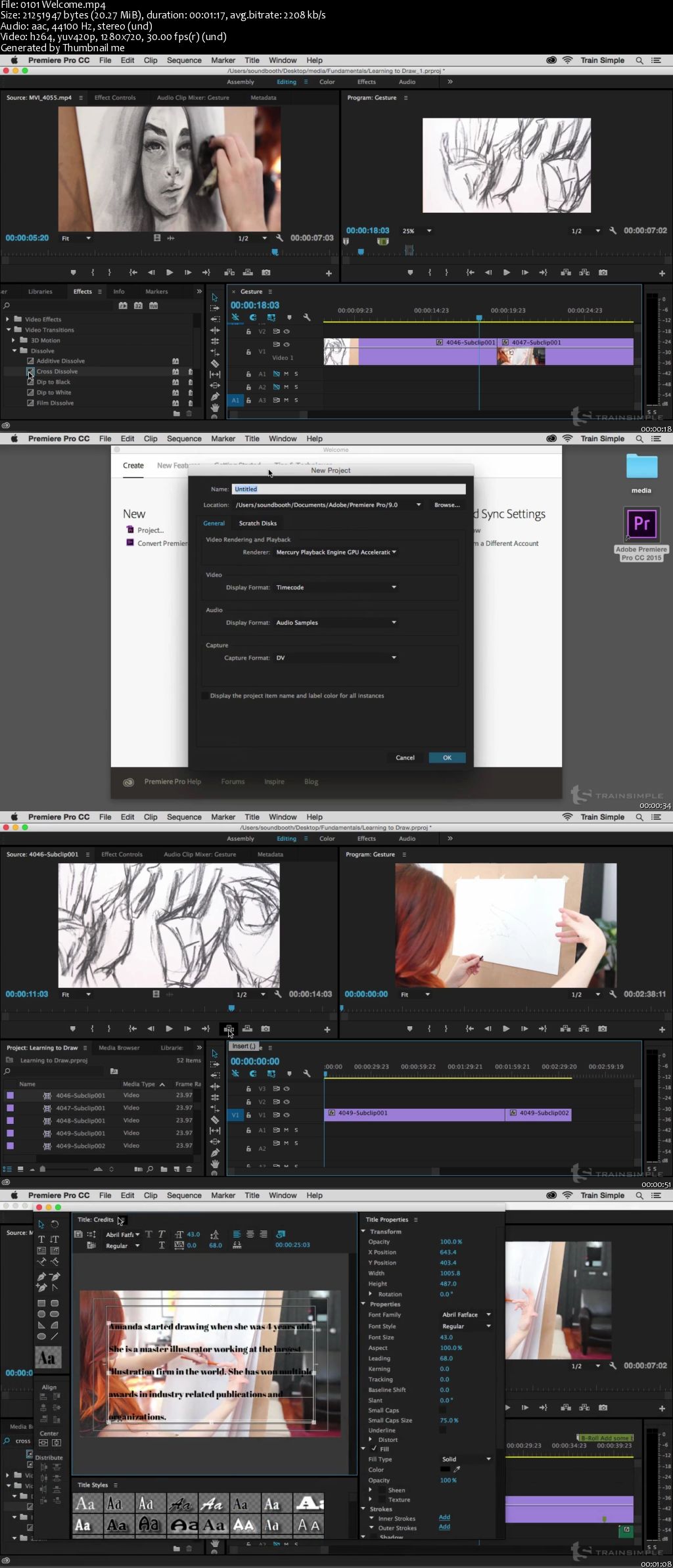Click the Forums link on the Welcome screen
The height and width of the screenshot is (1568, 673).
233,782
